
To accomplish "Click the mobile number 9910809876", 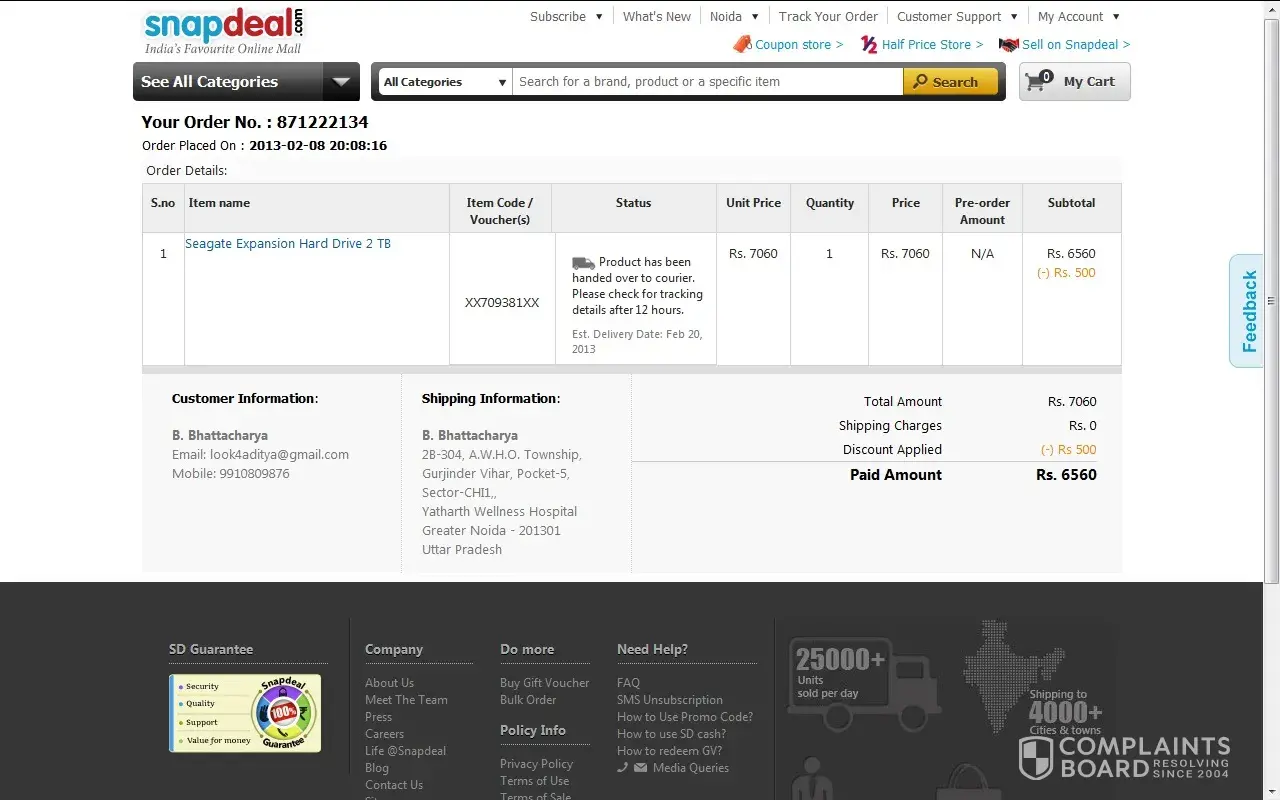I will coord(254,474).
